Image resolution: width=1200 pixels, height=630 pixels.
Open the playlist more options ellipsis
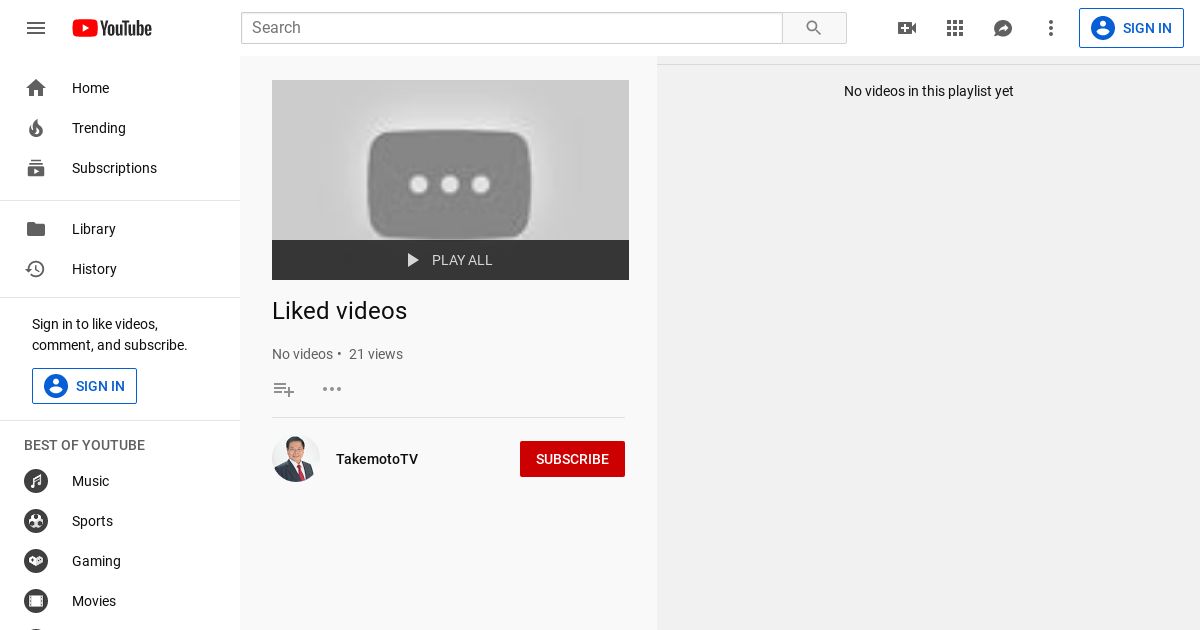332,389
